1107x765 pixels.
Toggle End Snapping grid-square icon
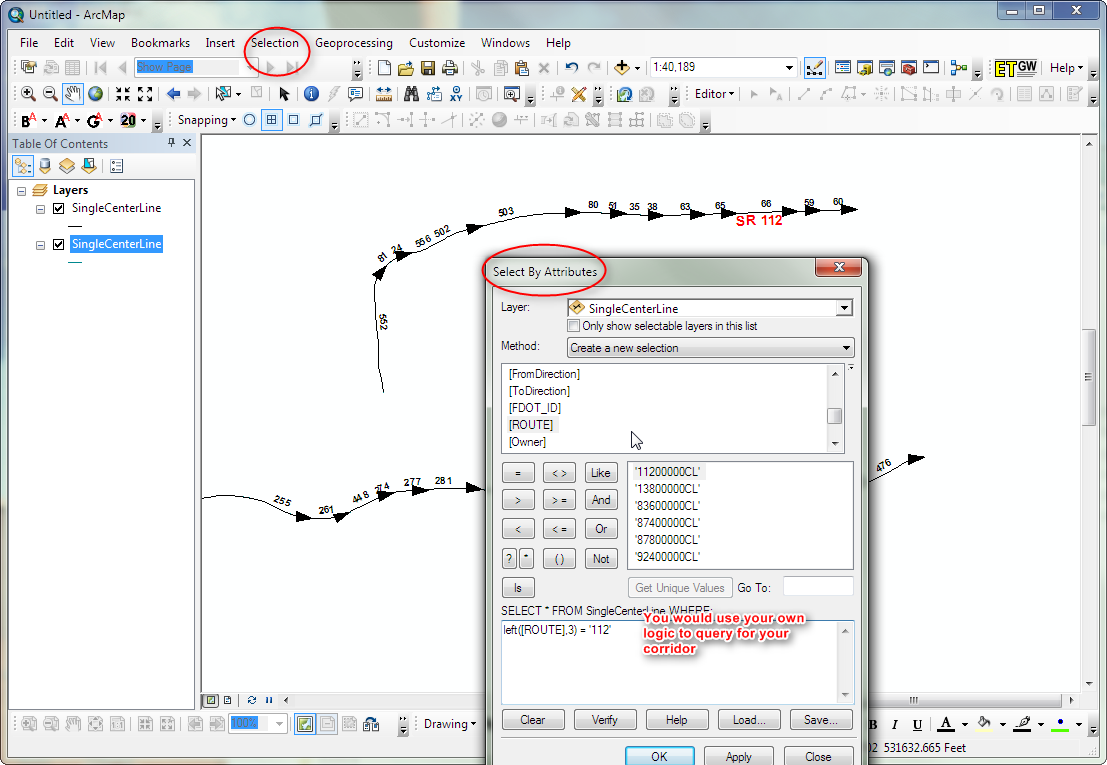[x=271, y=120]
